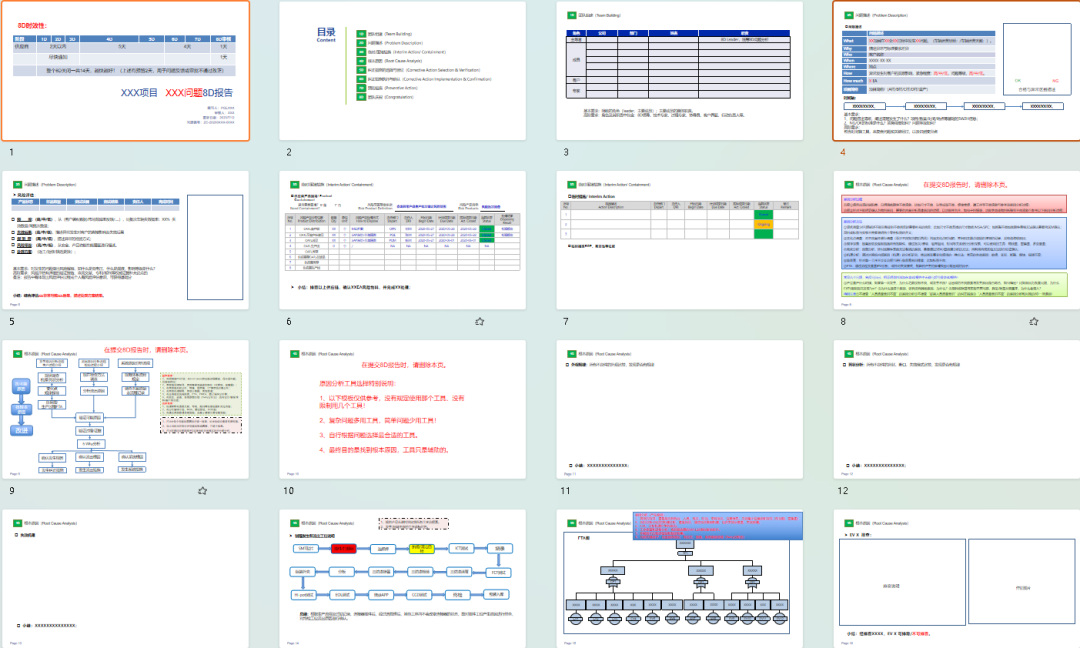Click slide number label 1

pos(12,152)
